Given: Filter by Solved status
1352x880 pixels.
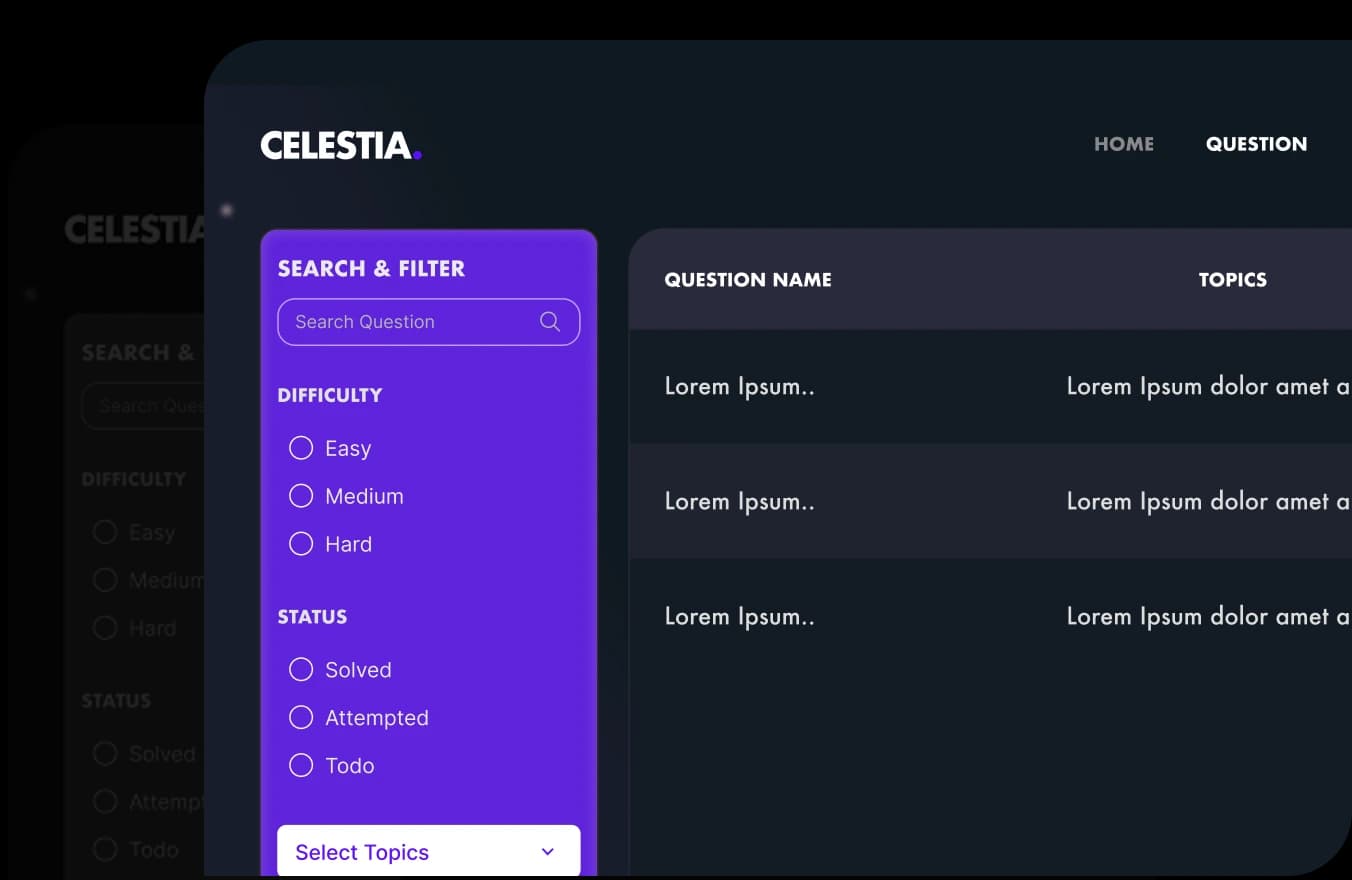Looking at the screenshot, I should tap(301, 670).
